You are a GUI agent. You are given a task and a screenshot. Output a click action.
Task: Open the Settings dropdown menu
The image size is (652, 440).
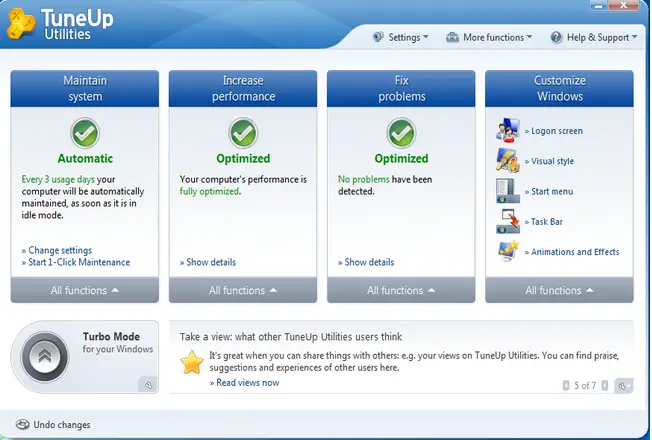tap(402, 37)
